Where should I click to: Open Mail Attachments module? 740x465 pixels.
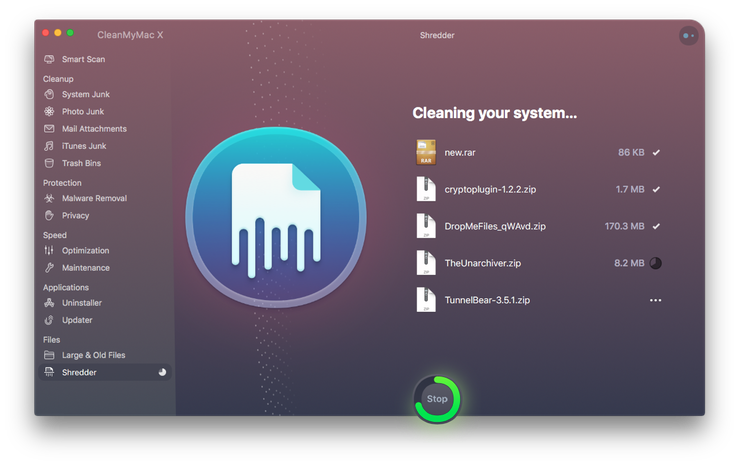(x=94, y=128)
